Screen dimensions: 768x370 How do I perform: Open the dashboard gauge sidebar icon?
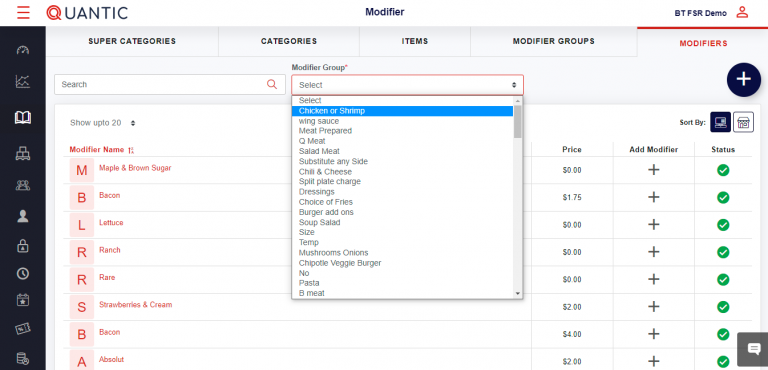click(x=23, y=50)
